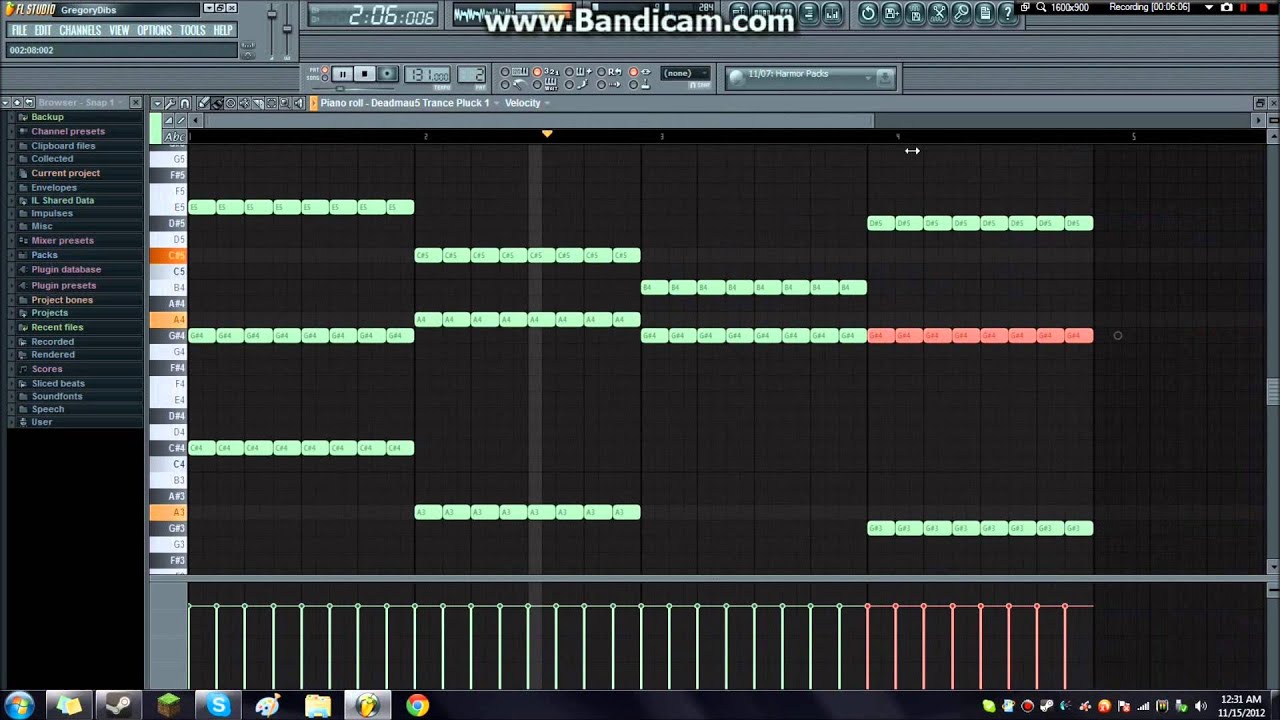The width and height of the screenshot is (1280, 720).
Task: Stop playback in the transport panel
Action: pyautogui.click(x=365, y=74)
